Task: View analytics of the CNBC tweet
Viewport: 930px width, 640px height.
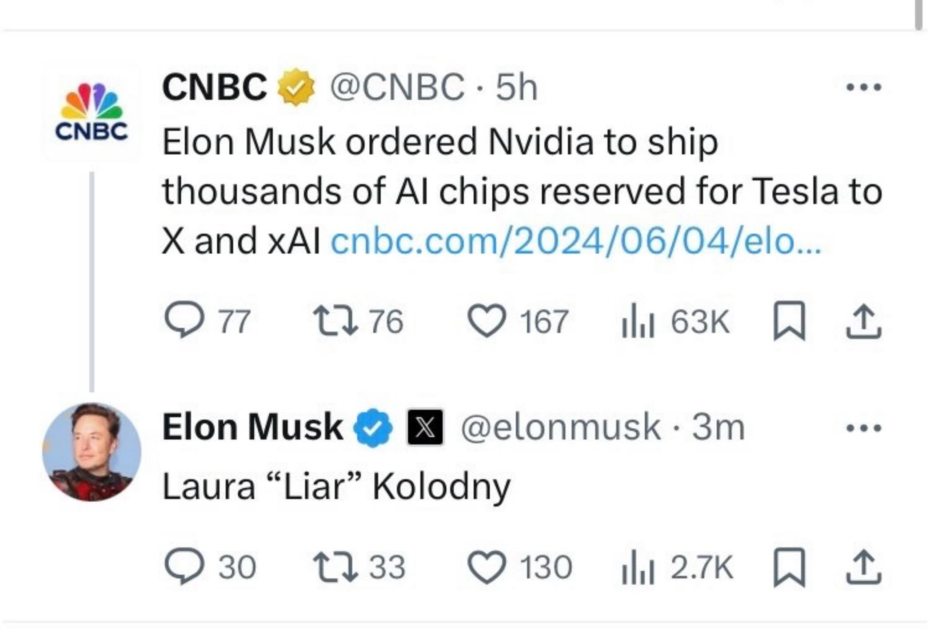Action: pyautogui.click(x=639, y=321)
